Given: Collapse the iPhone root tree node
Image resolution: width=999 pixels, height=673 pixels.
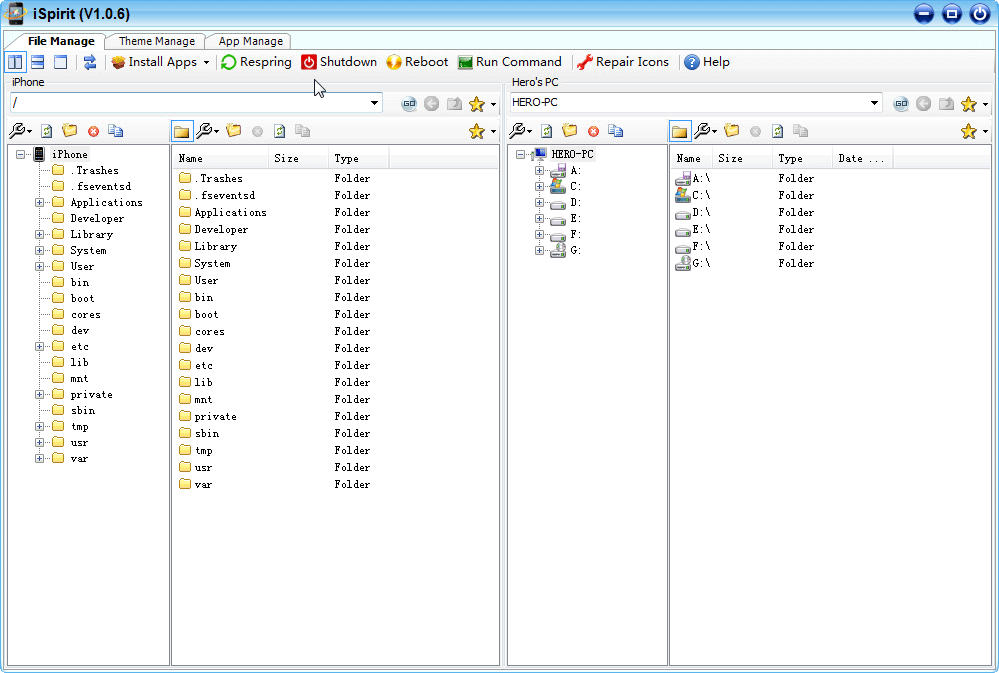Looking at the screenshot, I should point(20,154).
